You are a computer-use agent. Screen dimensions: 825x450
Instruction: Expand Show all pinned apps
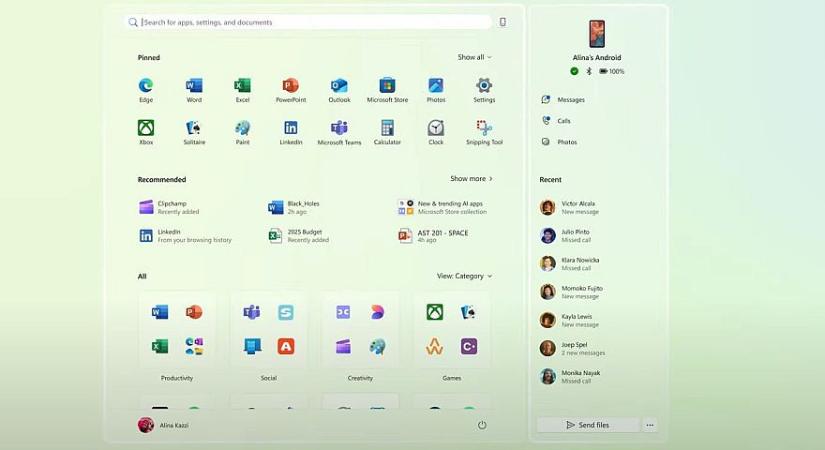coord(475,57)
